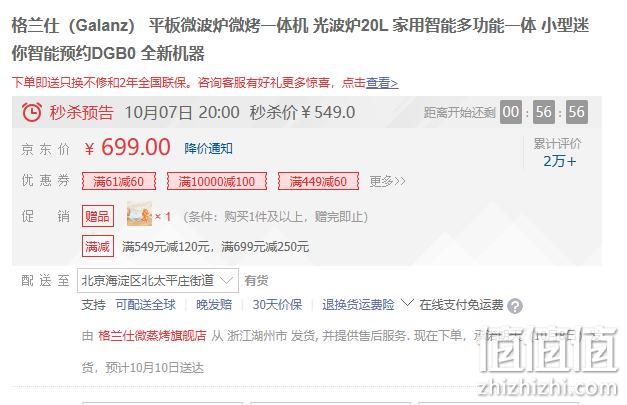Claim the 满10000减100 coupon
This screenshot has width=627, height=405.
pos(217,182)
